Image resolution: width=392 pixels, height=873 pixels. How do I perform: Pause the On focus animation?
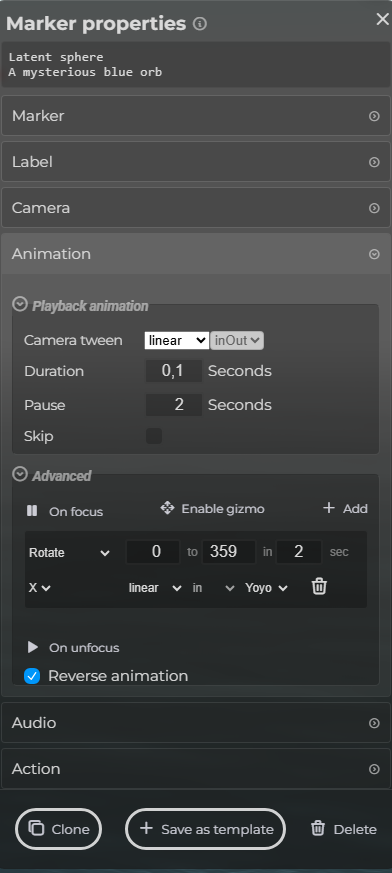point(32,511)
